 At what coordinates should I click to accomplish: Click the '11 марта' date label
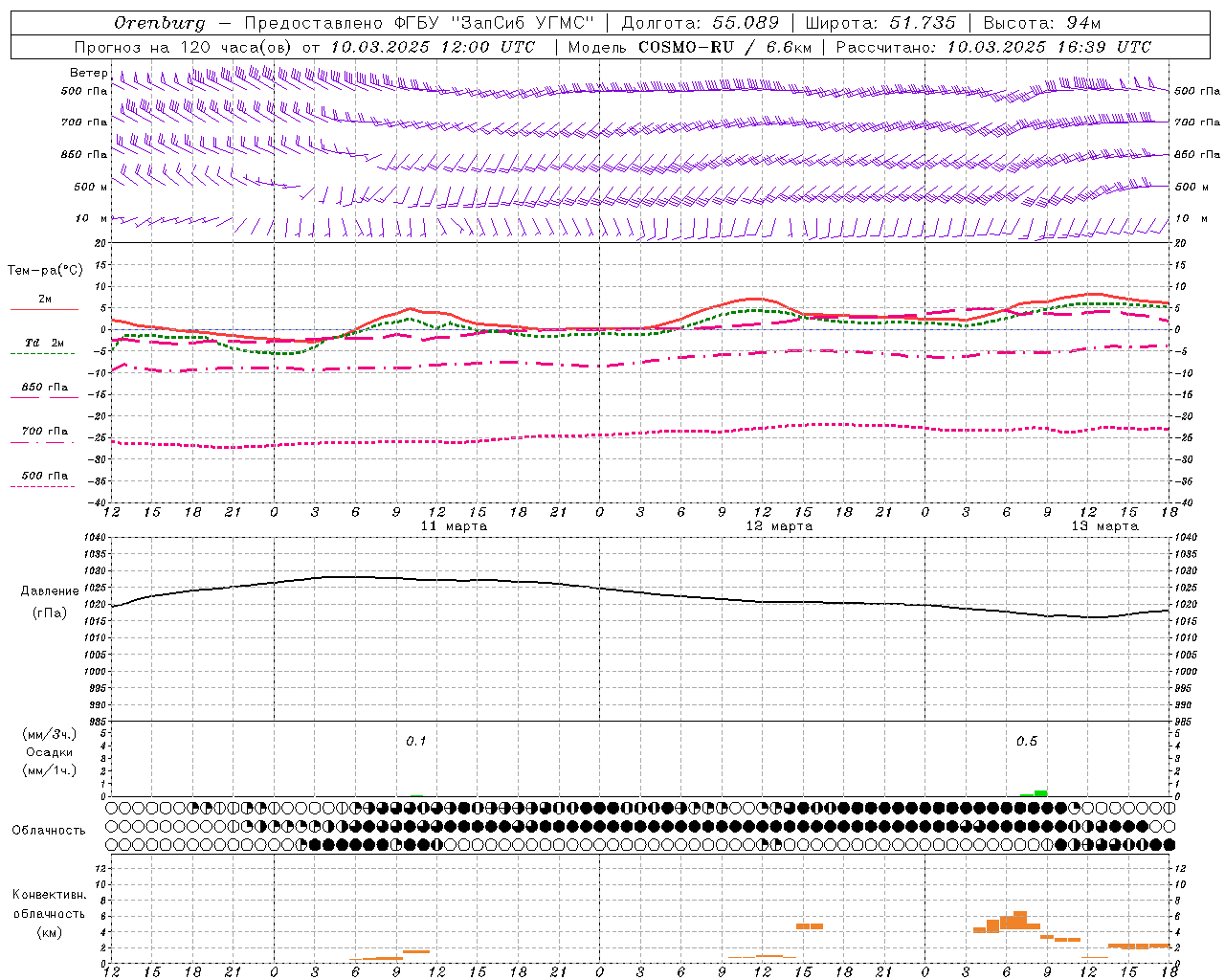point(454,526)
